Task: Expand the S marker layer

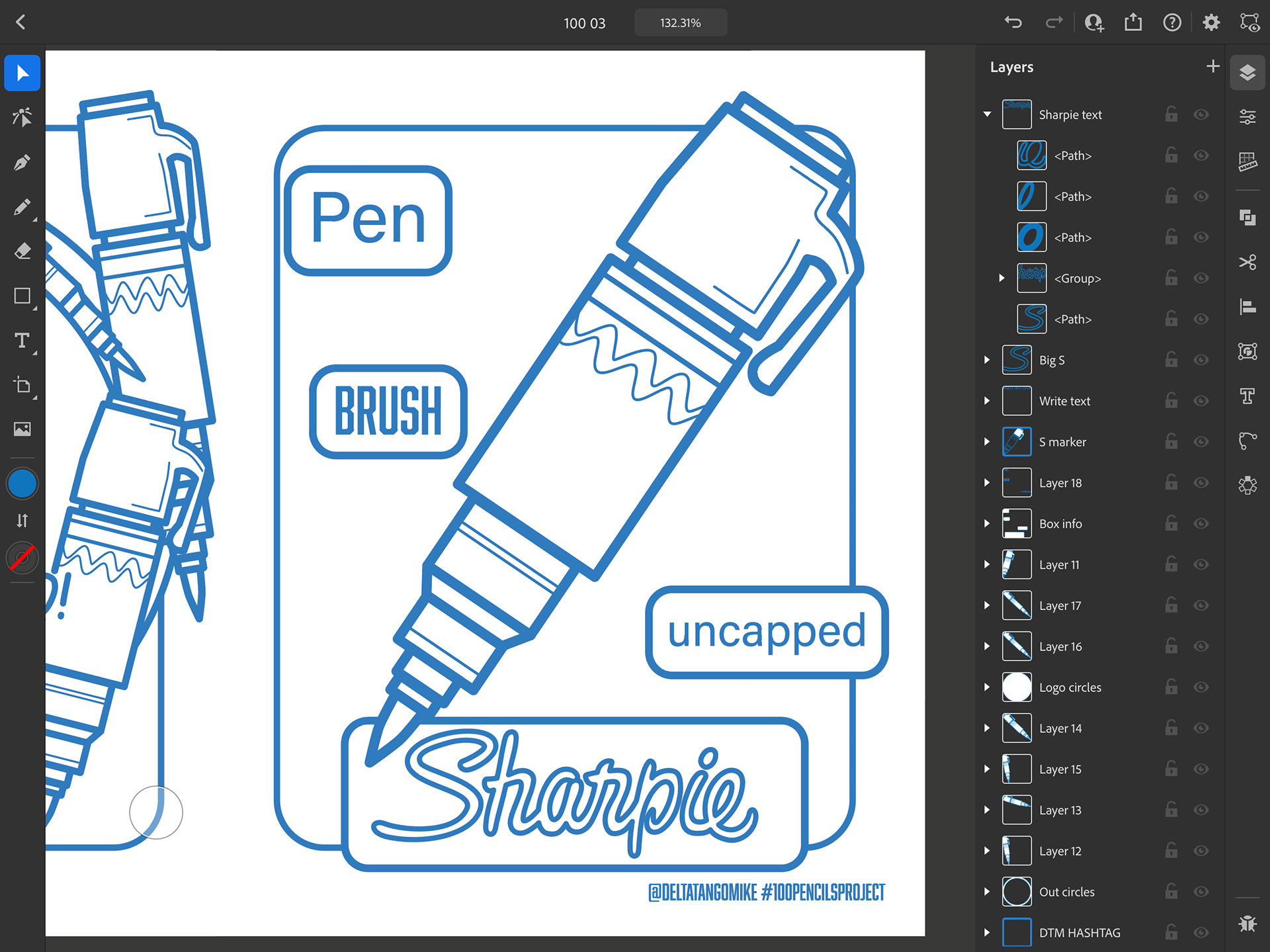Action: tap(987, 442)
